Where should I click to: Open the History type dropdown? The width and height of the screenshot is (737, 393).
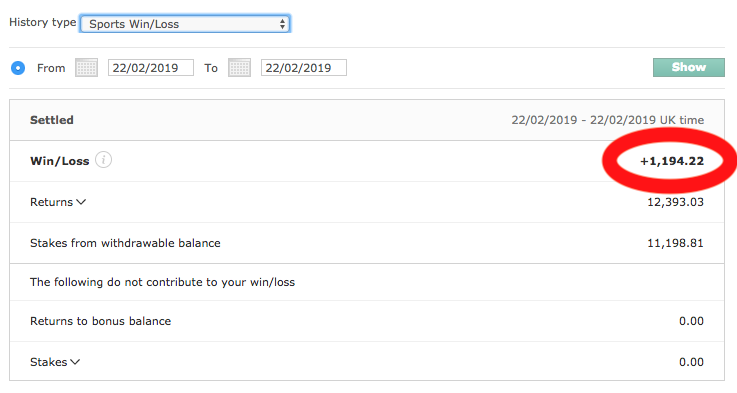tap(185, 24)
